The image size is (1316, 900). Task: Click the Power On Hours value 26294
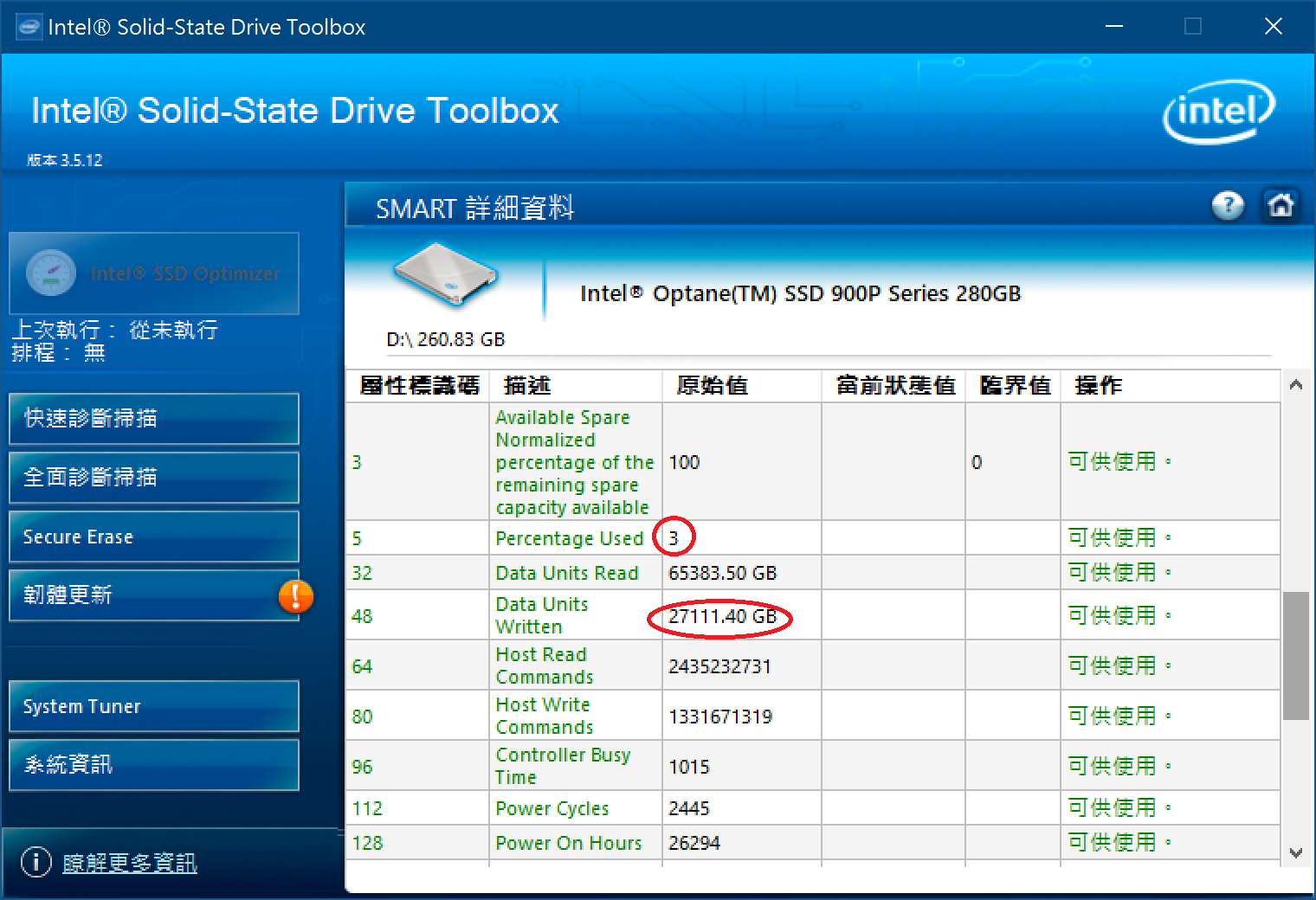click(x=694, y=843)
